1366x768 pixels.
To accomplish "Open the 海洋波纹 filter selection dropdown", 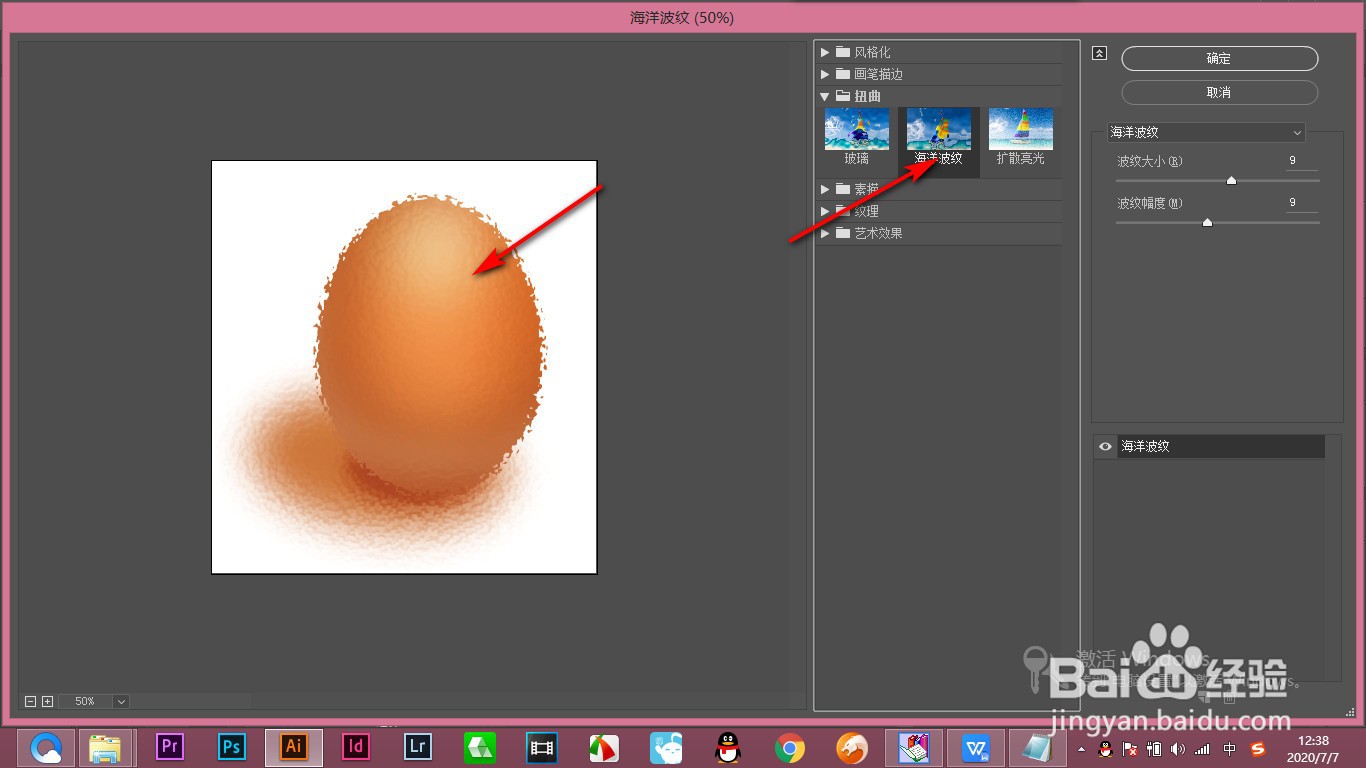I will [x=1206, y=132].
